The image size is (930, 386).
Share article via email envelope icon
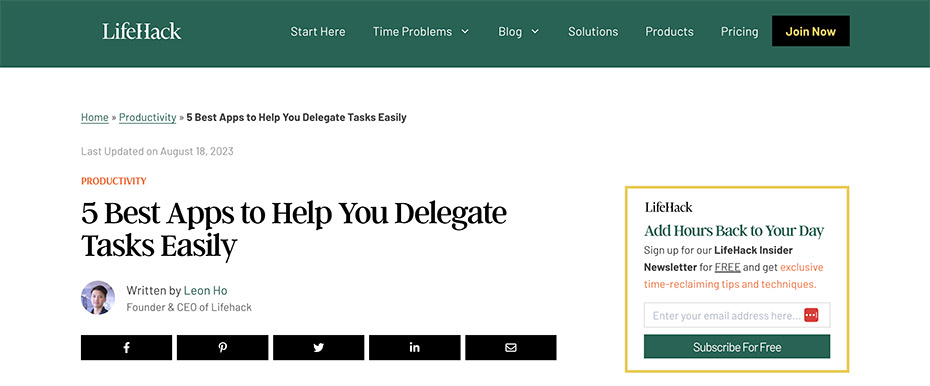point(511,347)
